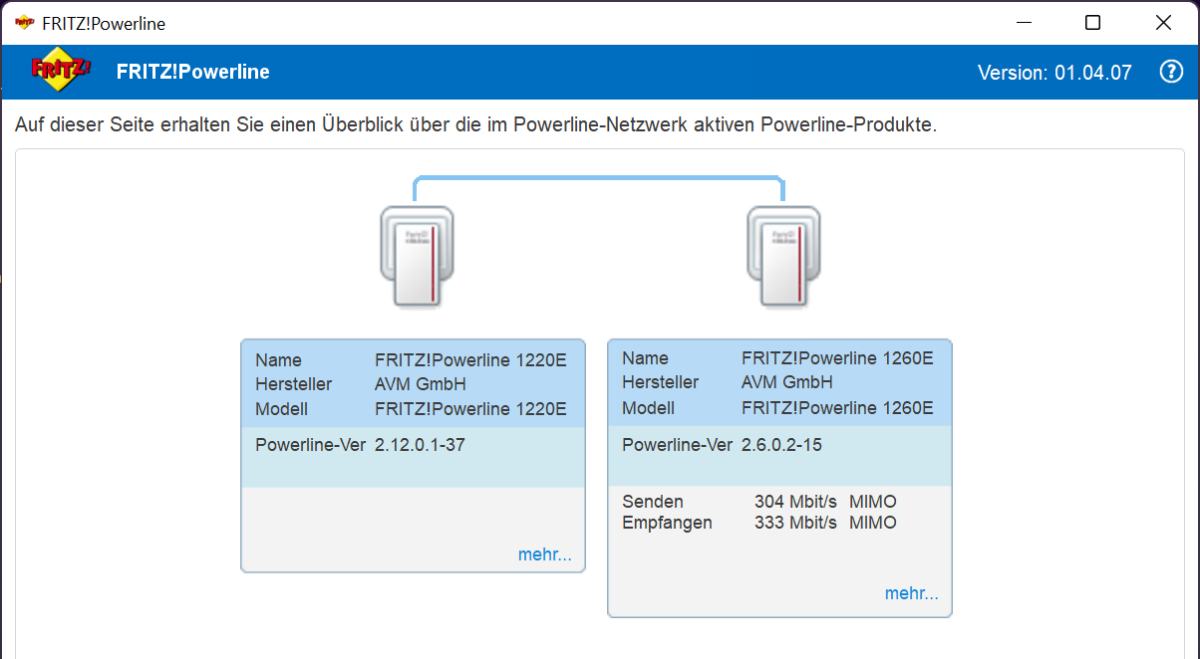Click Modell value FRITZ!Powerline 1220E
The image size is (1200, 659).
point(471,409)
